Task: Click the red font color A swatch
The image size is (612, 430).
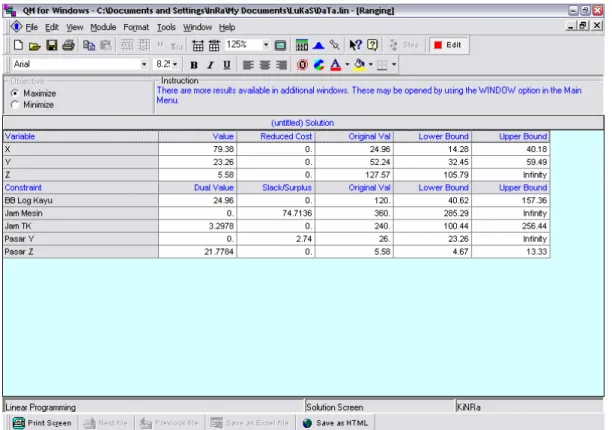Action: coord(335,65)
